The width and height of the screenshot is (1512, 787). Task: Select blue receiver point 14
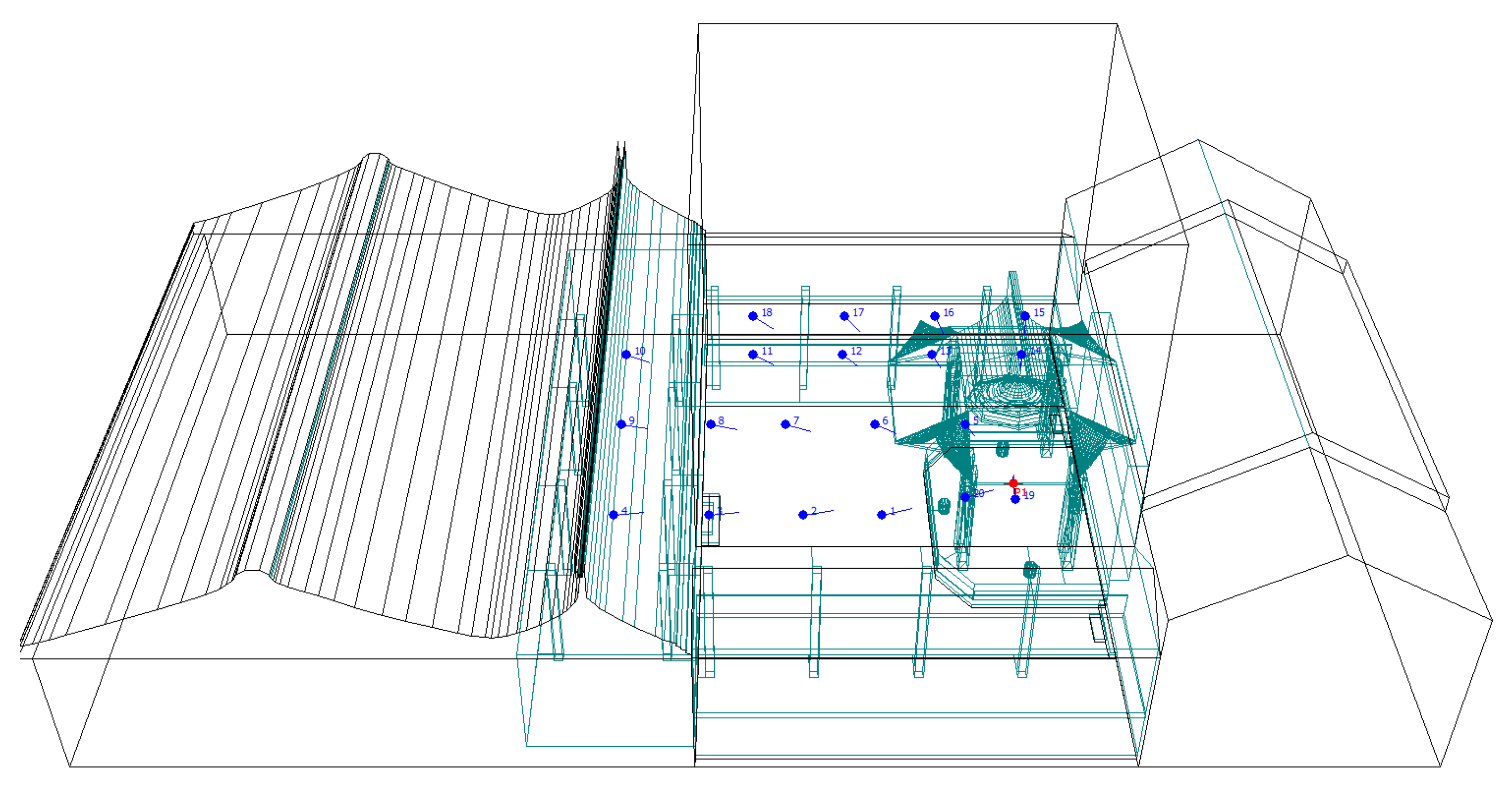tap(1021, 354)
